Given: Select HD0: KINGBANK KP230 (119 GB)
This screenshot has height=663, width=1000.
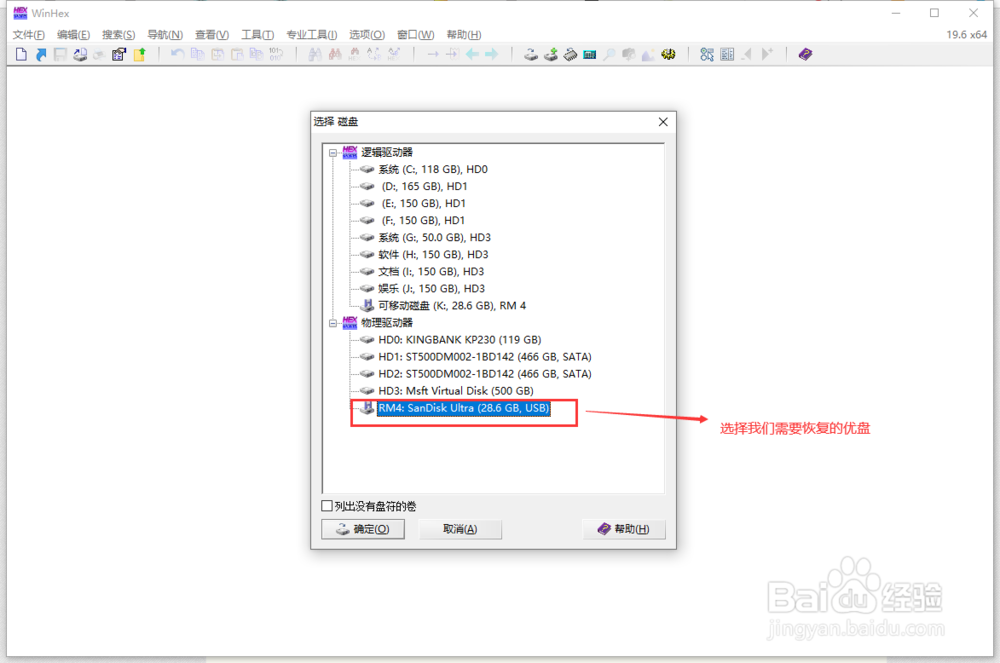Looking at the screenshot, I should point(460,340).
